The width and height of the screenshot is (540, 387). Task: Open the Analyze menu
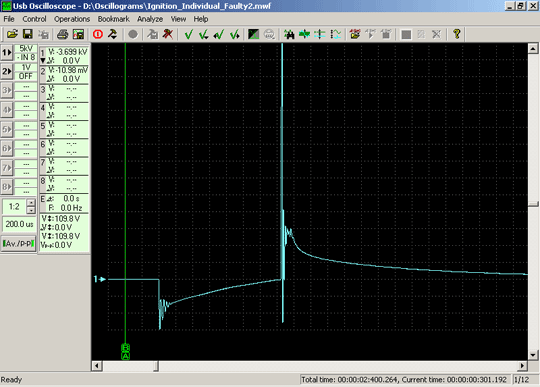pyautogui.click(x=150, y=19)
